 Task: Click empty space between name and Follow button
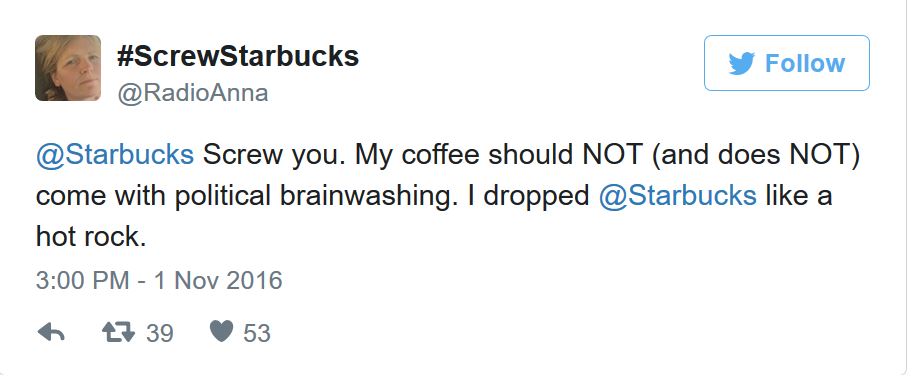[530, 64]
